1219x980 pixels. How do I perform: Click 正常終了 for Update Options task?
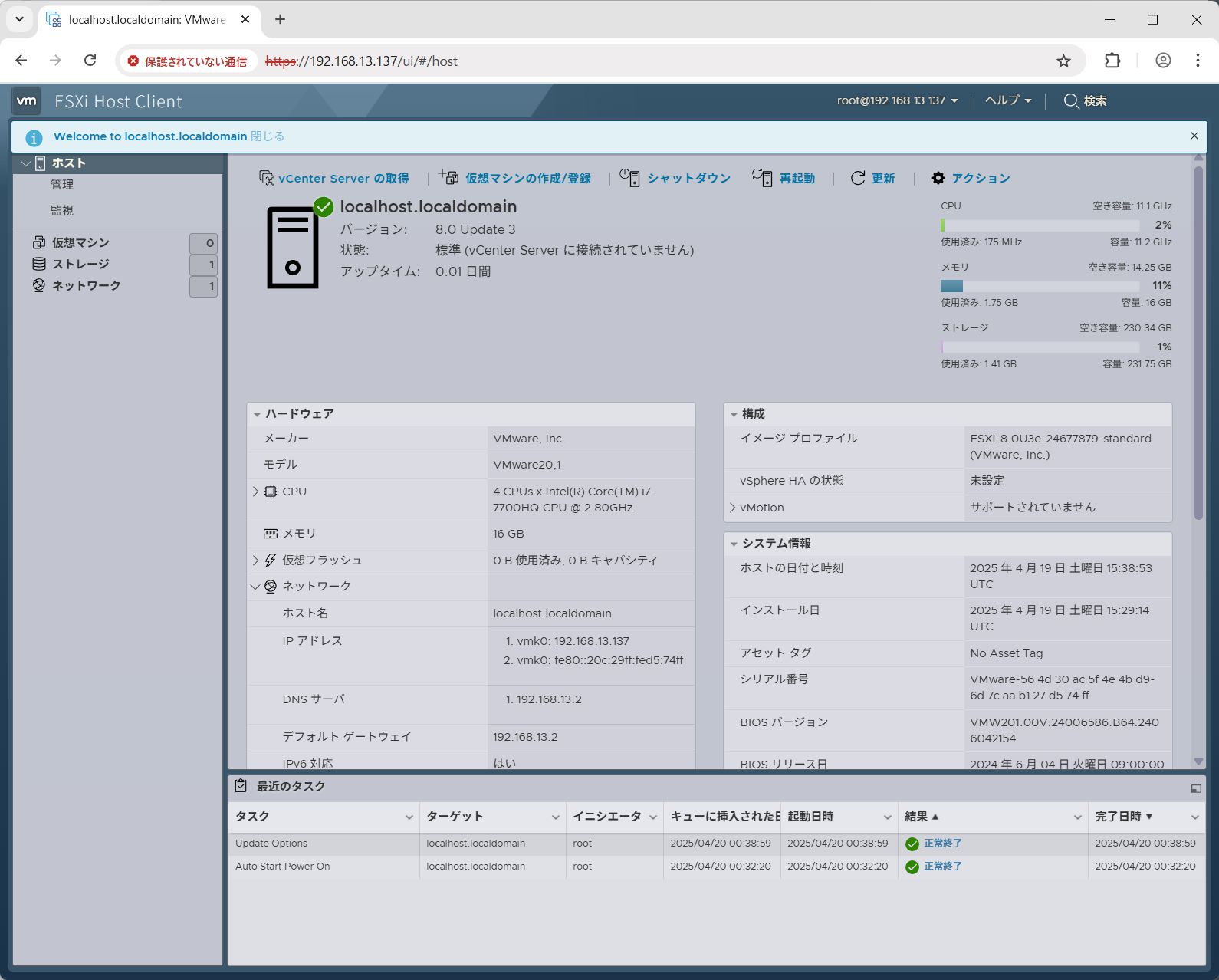coord(942,844)
